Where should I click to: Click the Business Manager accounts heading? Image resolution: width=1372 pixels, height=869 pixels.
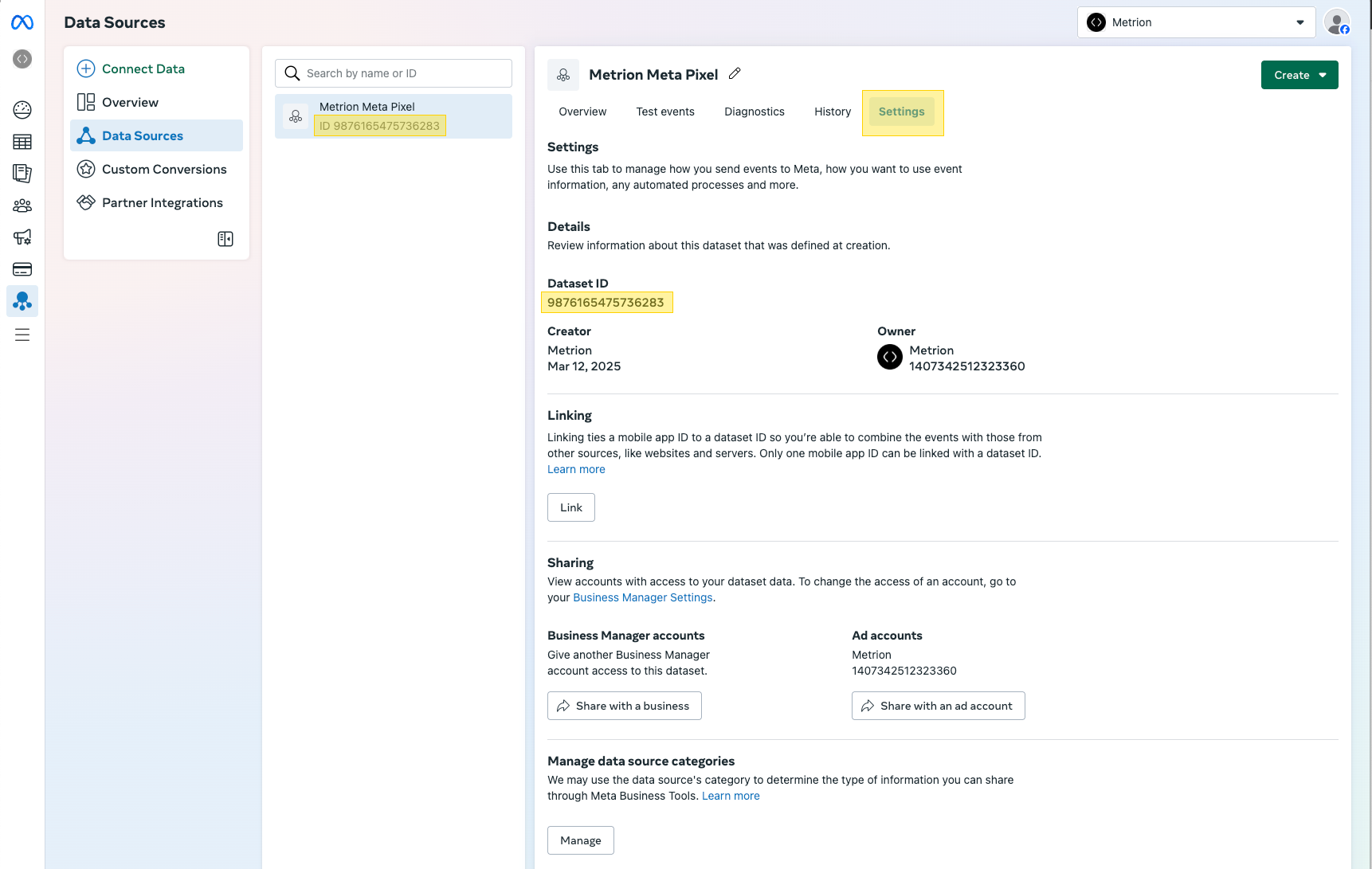pyautogui.click(x=626, y=636)
